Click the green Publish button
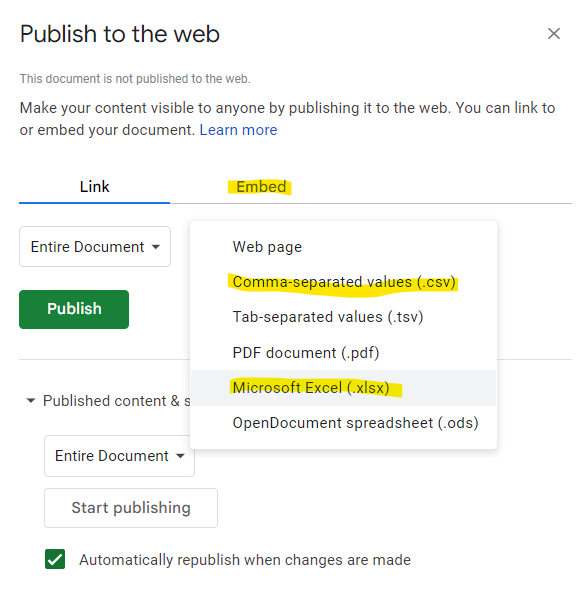This screenshot has width=587, height=599. [x=74, y=309]
